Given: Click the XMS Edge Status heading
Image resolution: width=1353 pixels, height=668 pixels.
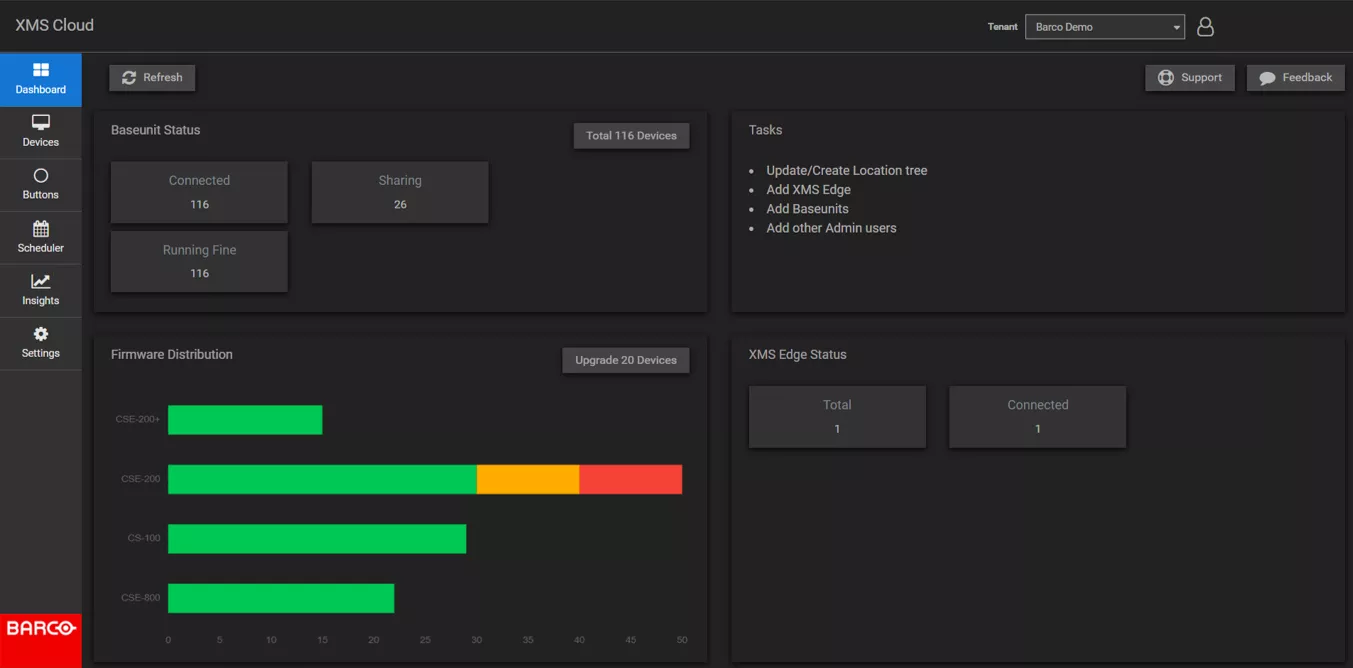Looking at the screenshot, I should tap(797, 354).
